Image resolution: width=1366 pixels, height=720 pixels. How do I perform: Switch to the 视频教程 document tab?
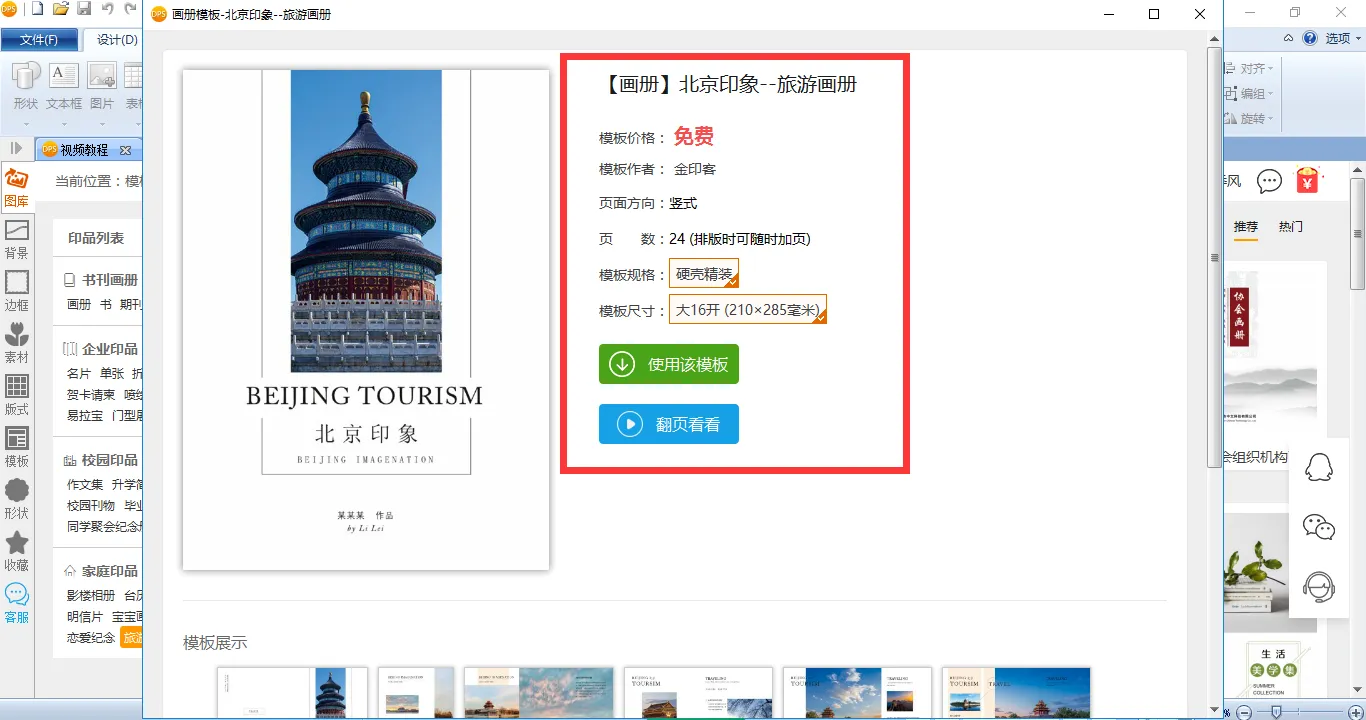click(x=84, y=150)
